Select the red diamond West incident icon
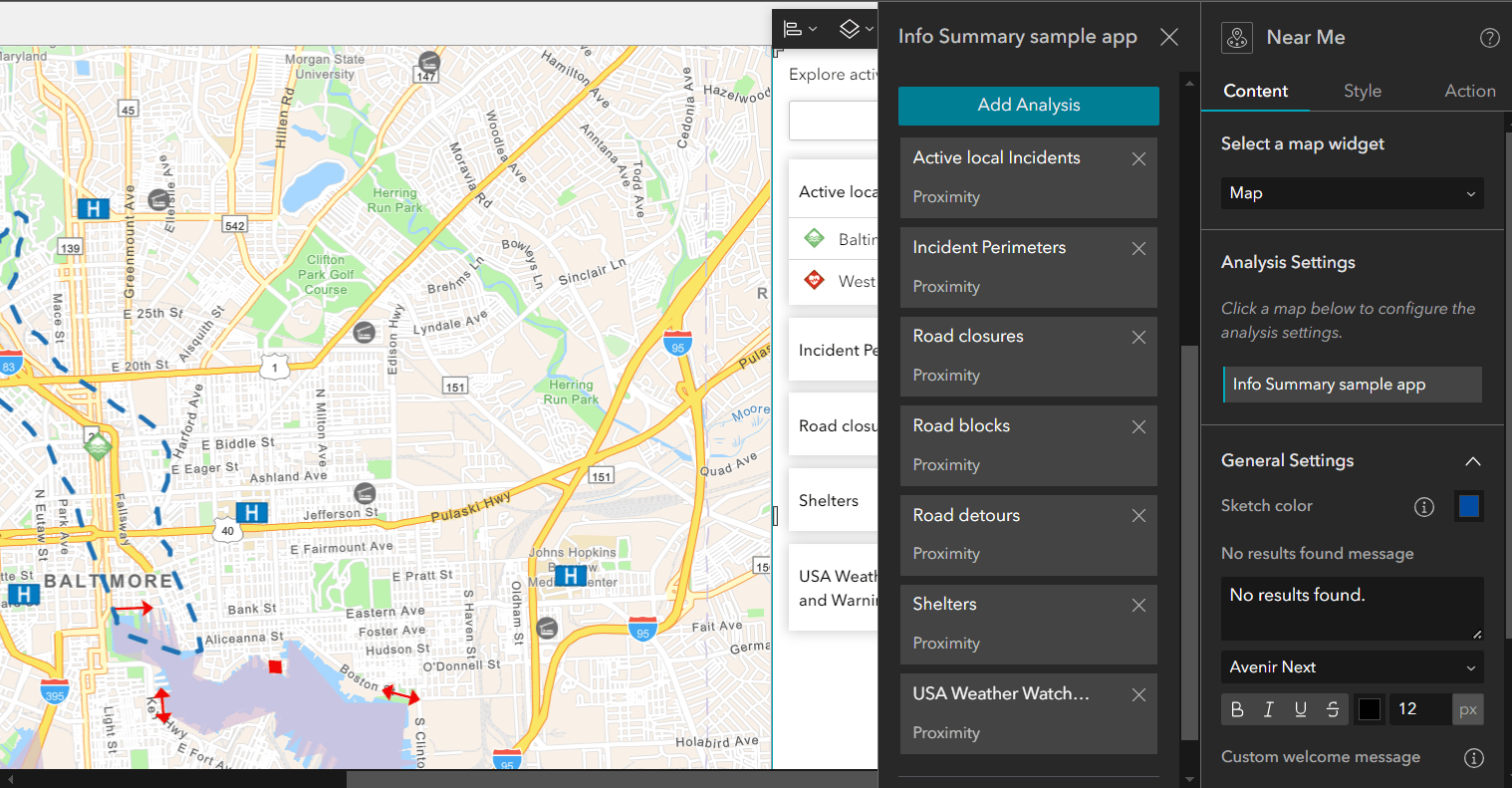1512x788 pixels. (815, 280)
